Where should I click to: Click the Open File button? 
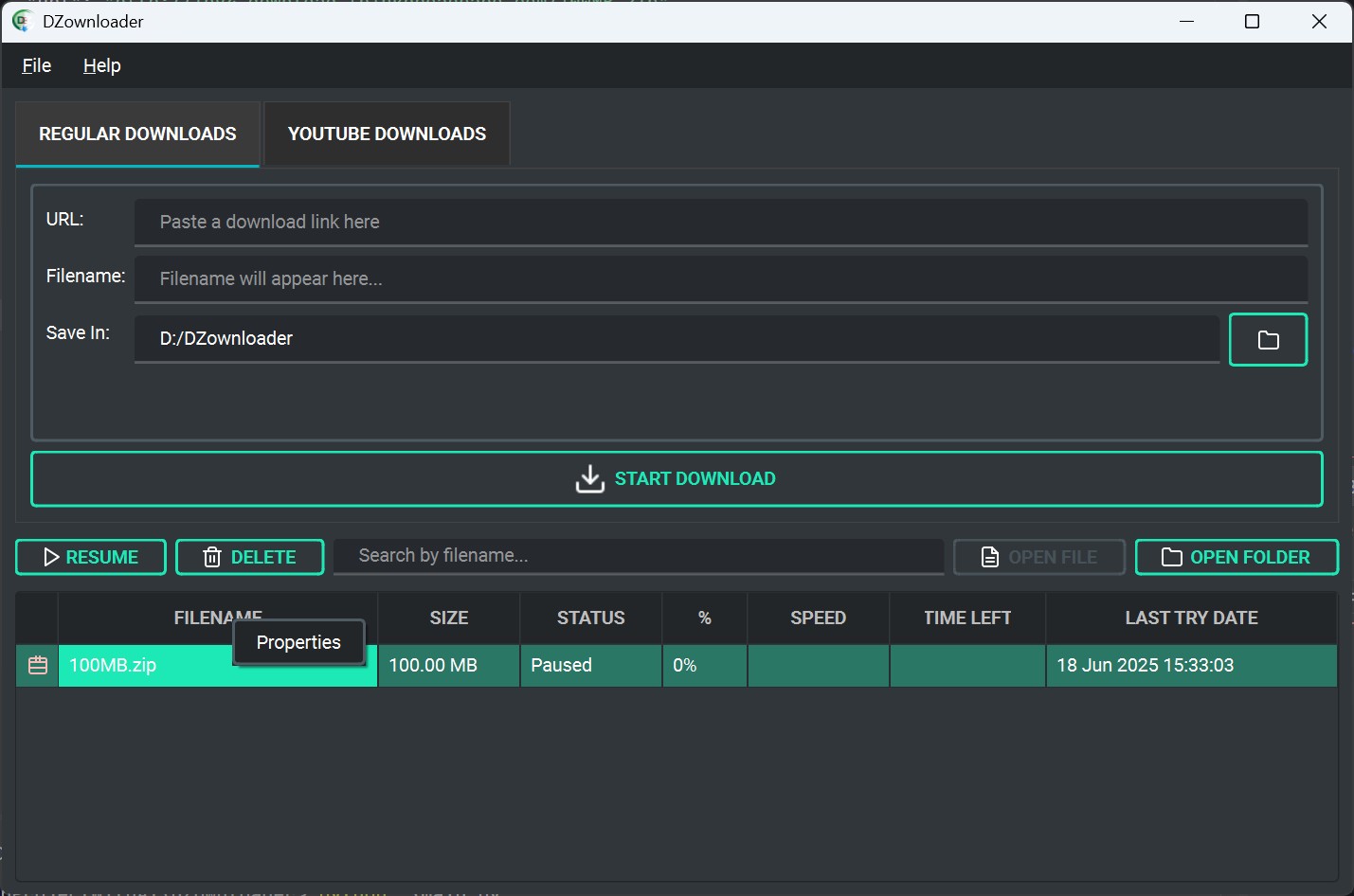click(1039, 557)
